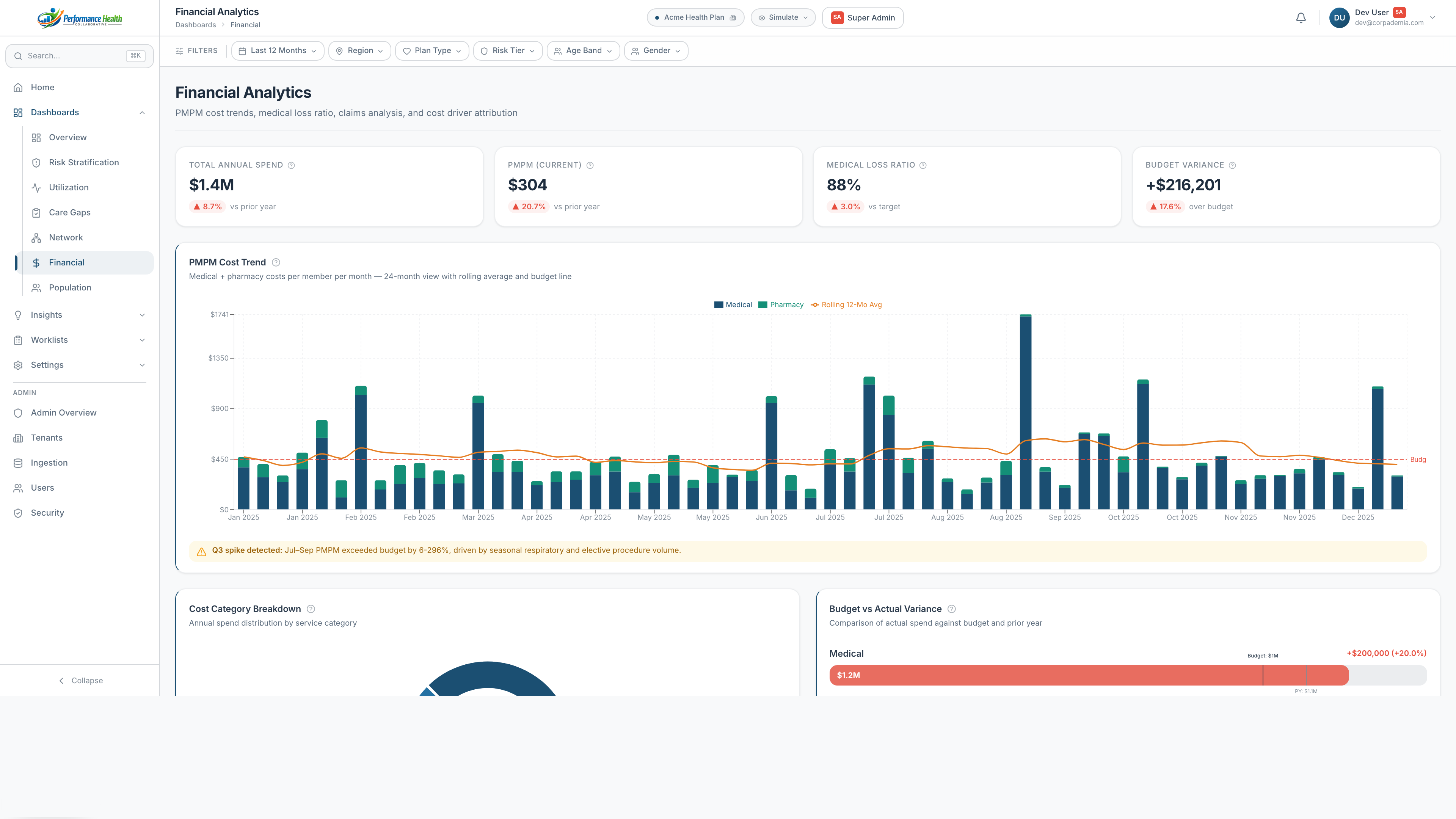This screenshot has height=819, width=1456.
Task: Click the help icon beside Cost Category Breakdown
Action: click(311, 609)
